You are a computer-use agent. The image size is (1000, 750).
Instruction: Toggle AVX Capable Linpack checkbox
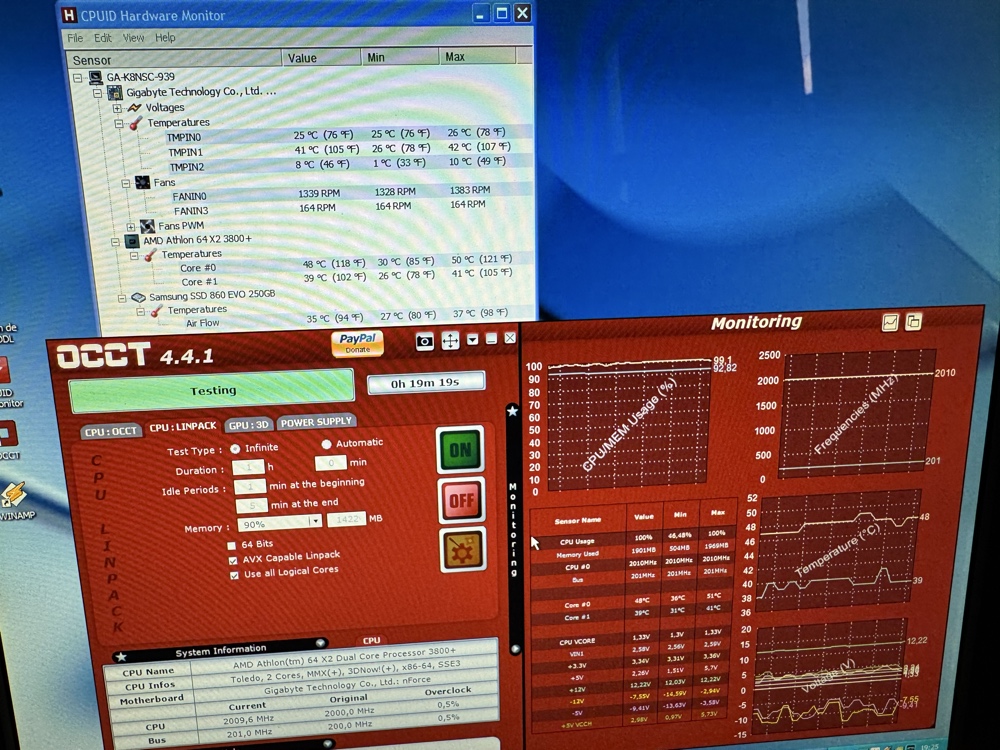tap(233, 561)
